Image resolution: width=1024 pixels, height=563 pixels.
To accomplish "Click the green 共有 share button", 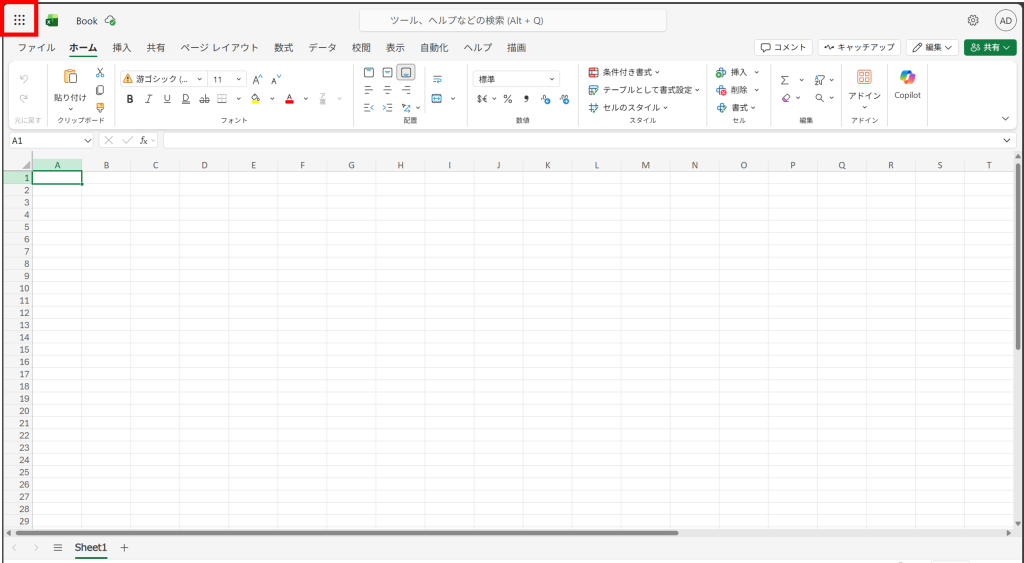I will pyautogui.click(x=989, y=47).
